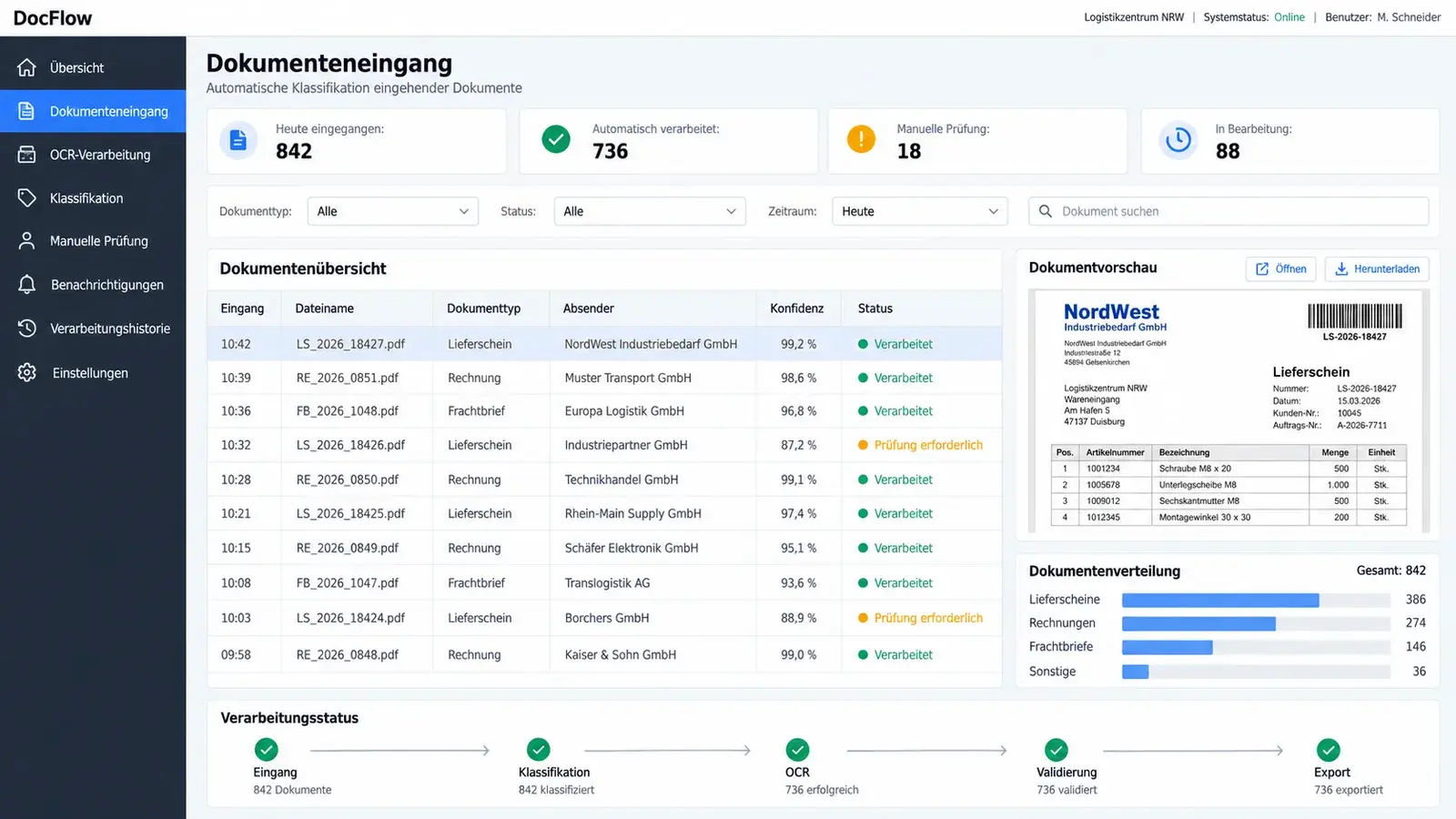The height and width of the screenshot is (819, 1456).
Task: Open the Zeitraum dropdown showing Heute
Action: [920, 211]
